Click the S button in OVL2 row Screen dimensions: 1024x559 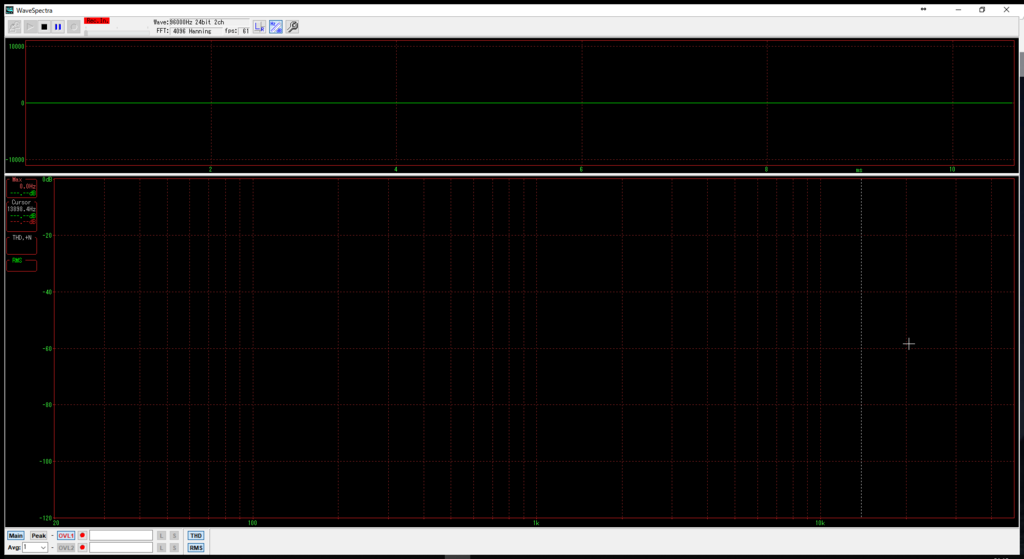(x=174, y=547)
